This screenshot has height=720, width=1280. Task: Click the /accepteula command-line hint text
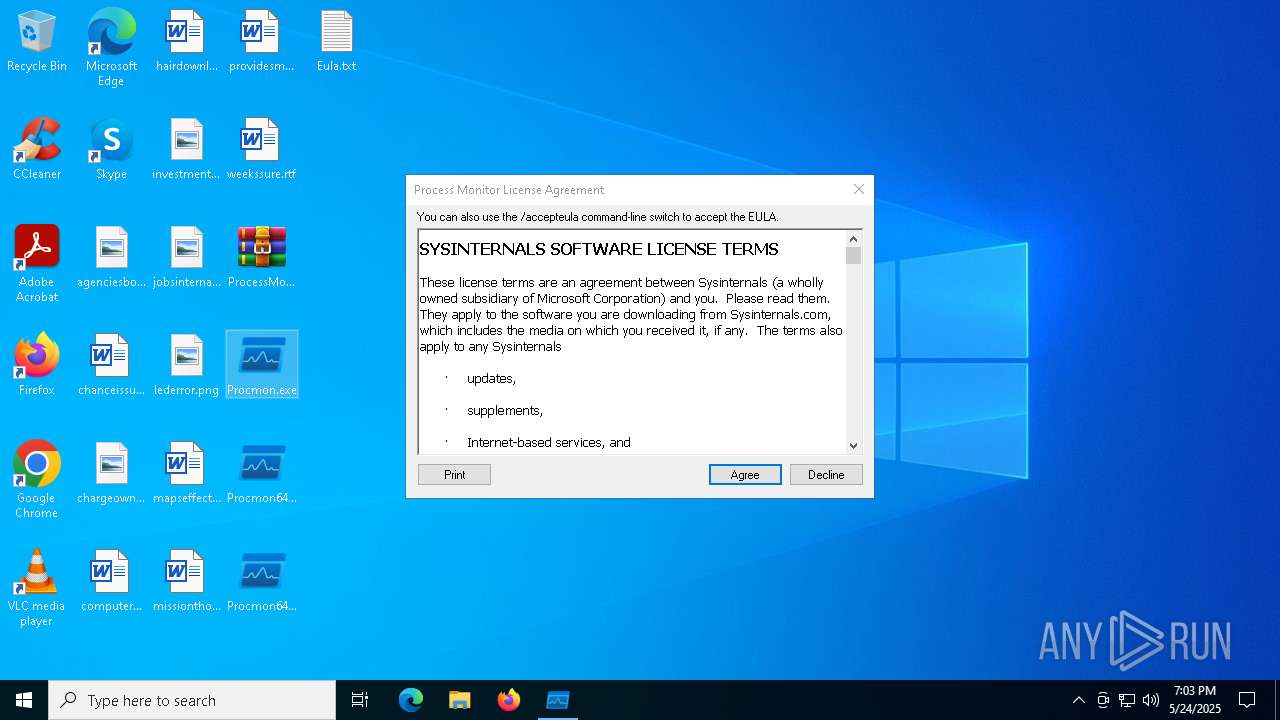click(597, 217)
